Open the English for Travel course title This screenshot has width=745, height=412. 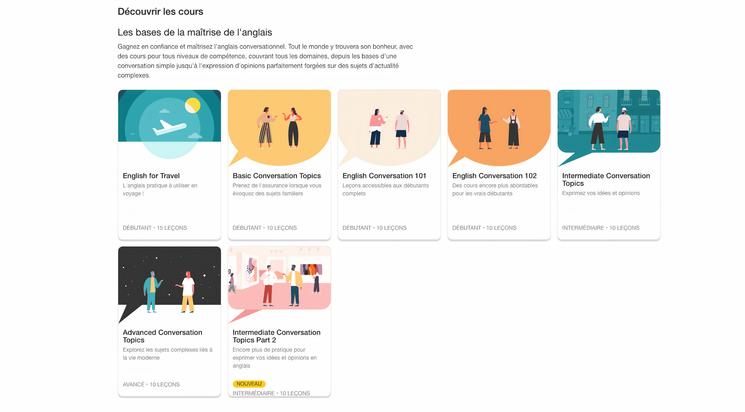point(151,176)
